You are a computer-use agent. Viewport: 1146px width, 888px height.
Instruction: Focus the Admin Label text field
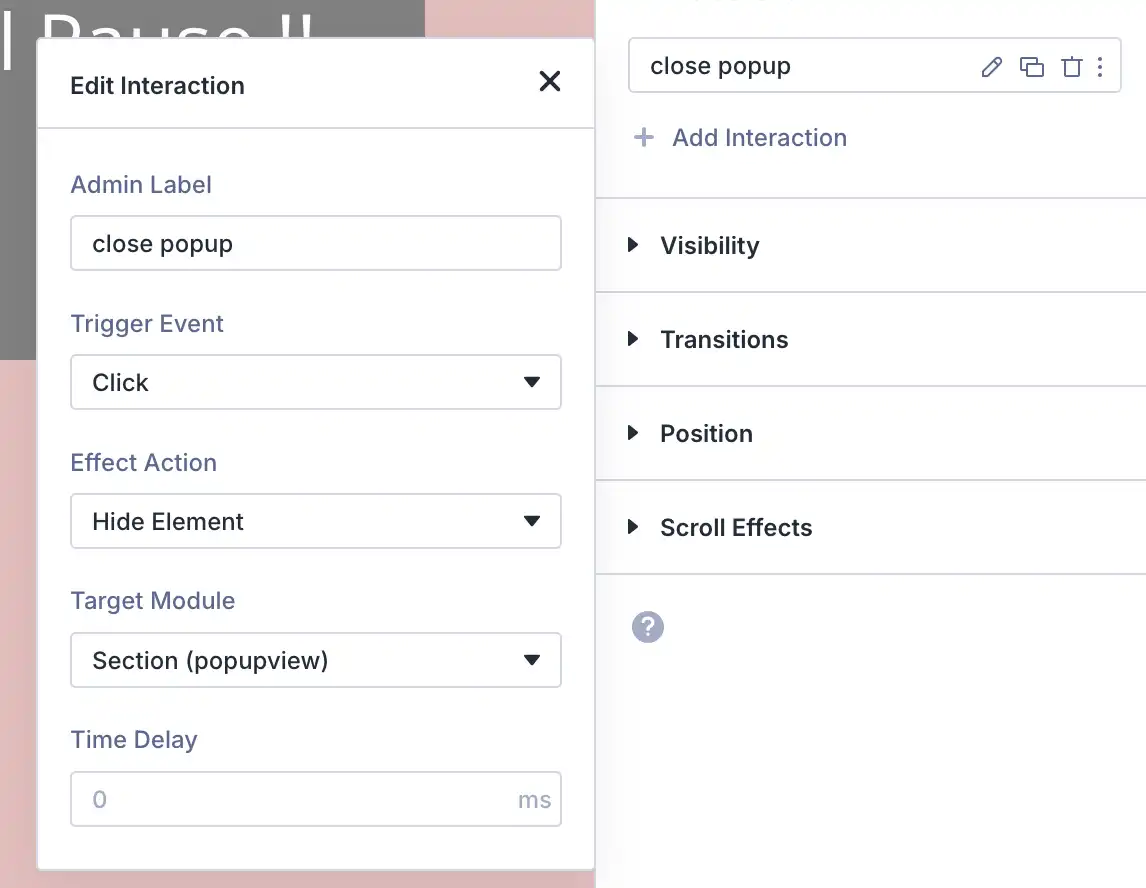pos(316,244)
